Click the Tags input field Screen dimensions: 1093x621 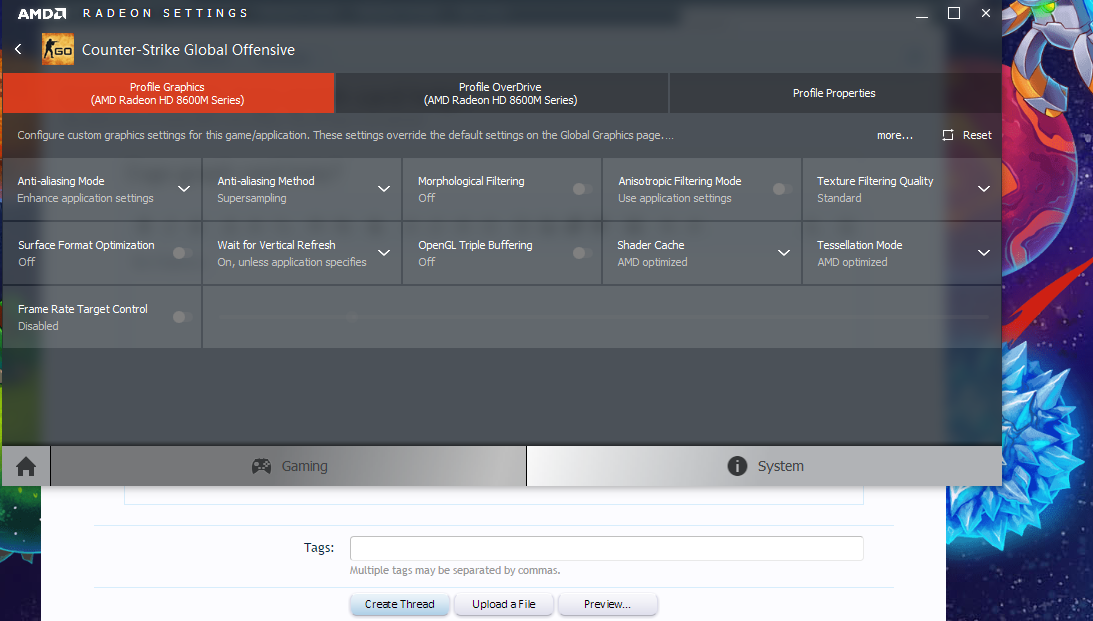coord(606,549)
